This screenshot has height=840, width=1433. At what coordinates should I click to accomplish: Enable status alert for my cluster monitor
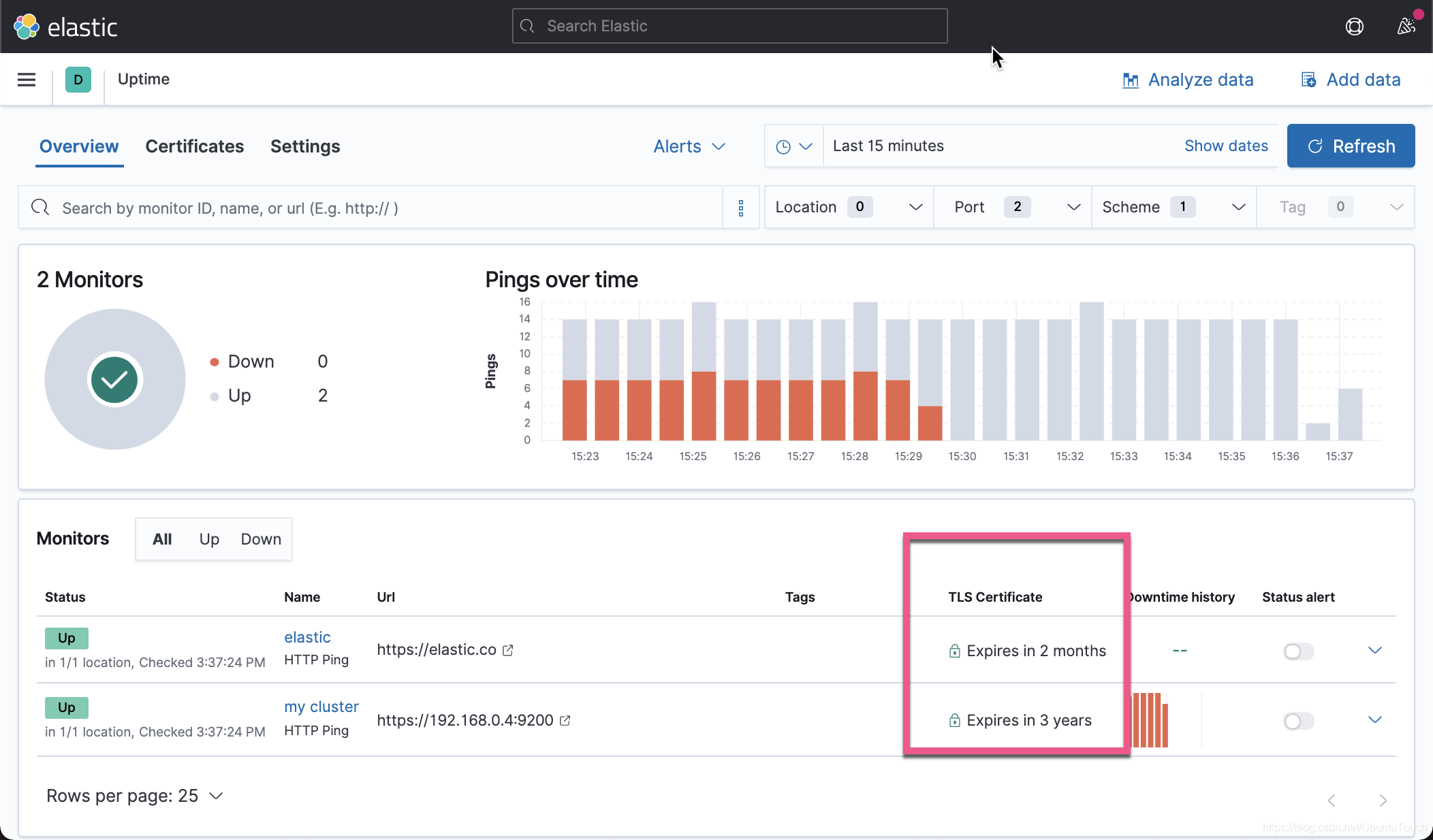click(x=1298, y=721)
